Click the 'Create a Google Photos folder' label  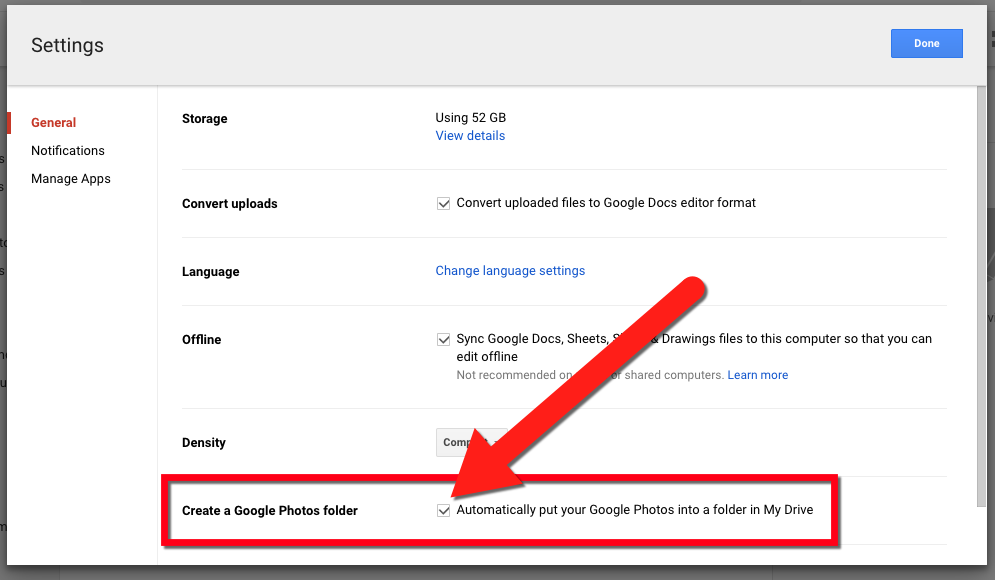pos(270,510)
